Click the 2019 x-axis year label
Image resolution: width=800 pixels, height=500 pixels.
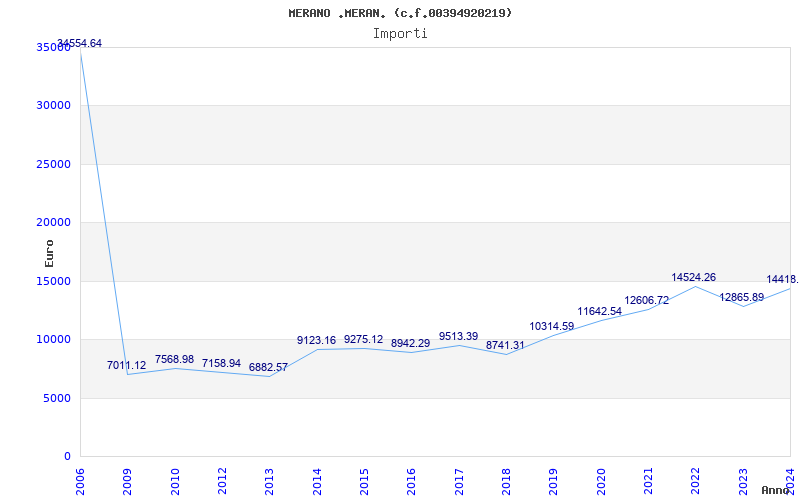[554, 480]
